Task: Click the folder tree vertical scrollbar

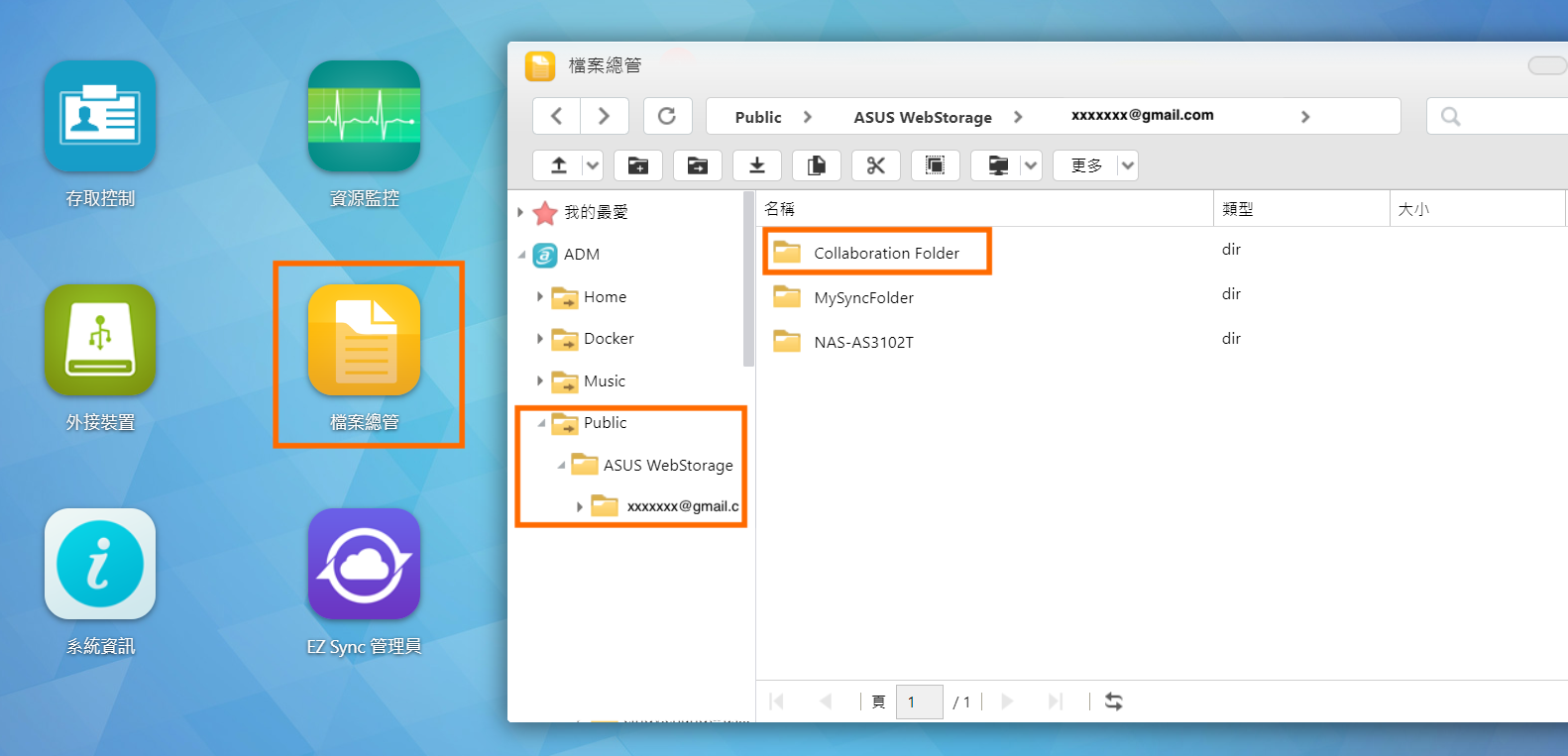Action: 748,279
